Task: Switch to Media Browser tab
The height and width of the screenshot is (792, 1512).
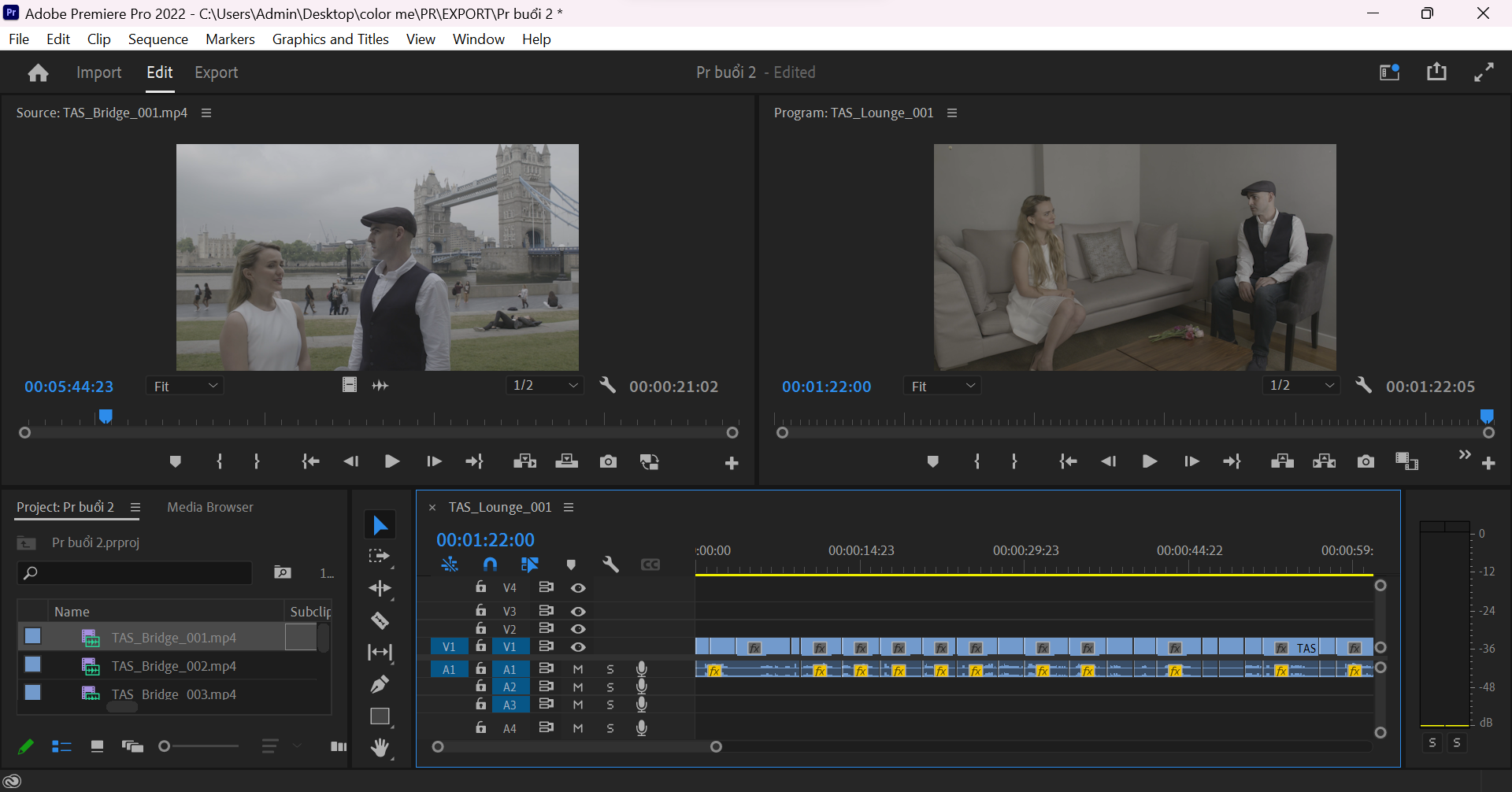Action: (x=210, y=508)
